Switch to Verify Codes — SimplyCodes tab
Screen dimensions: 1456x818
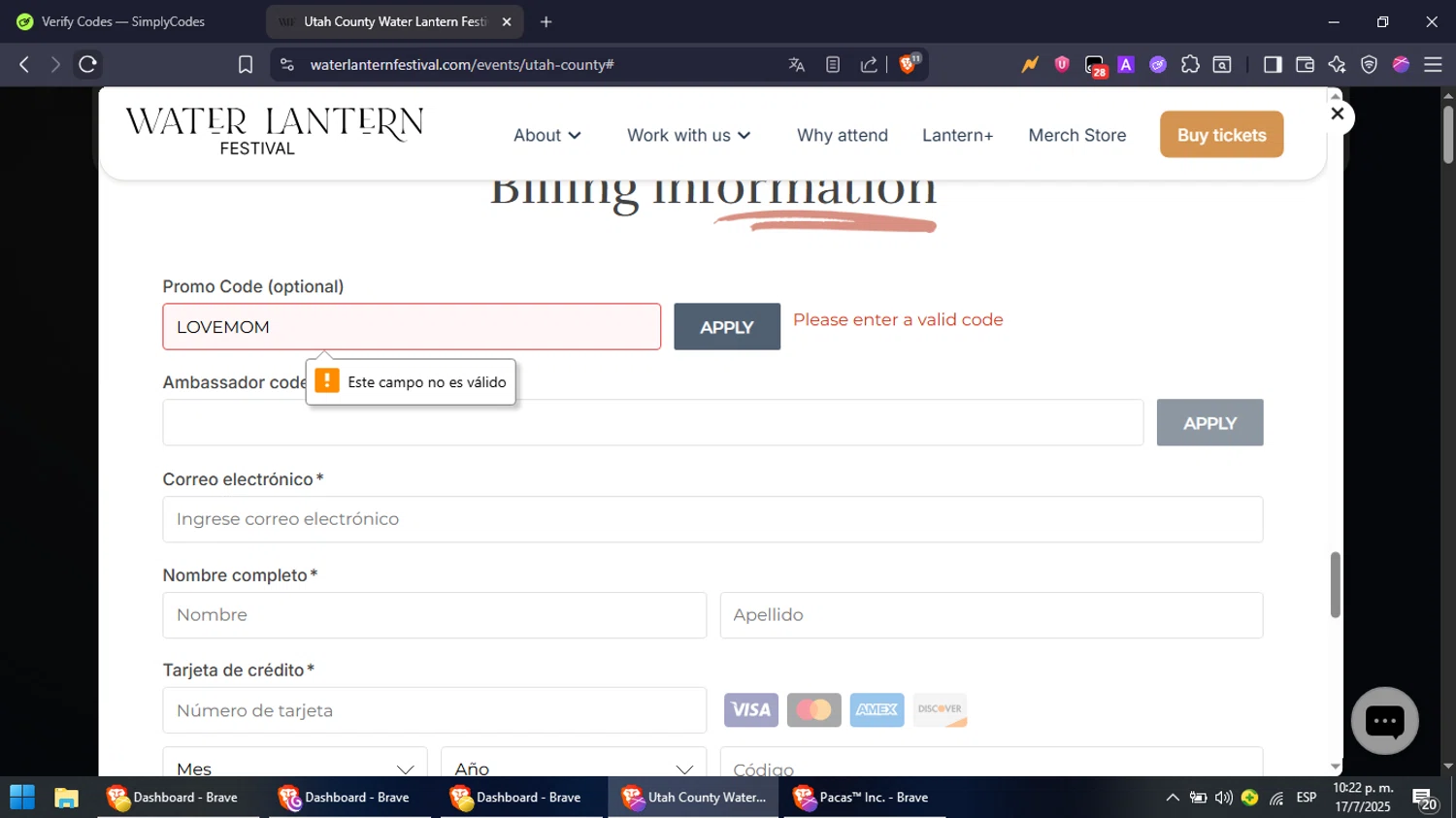pos(122,21)
